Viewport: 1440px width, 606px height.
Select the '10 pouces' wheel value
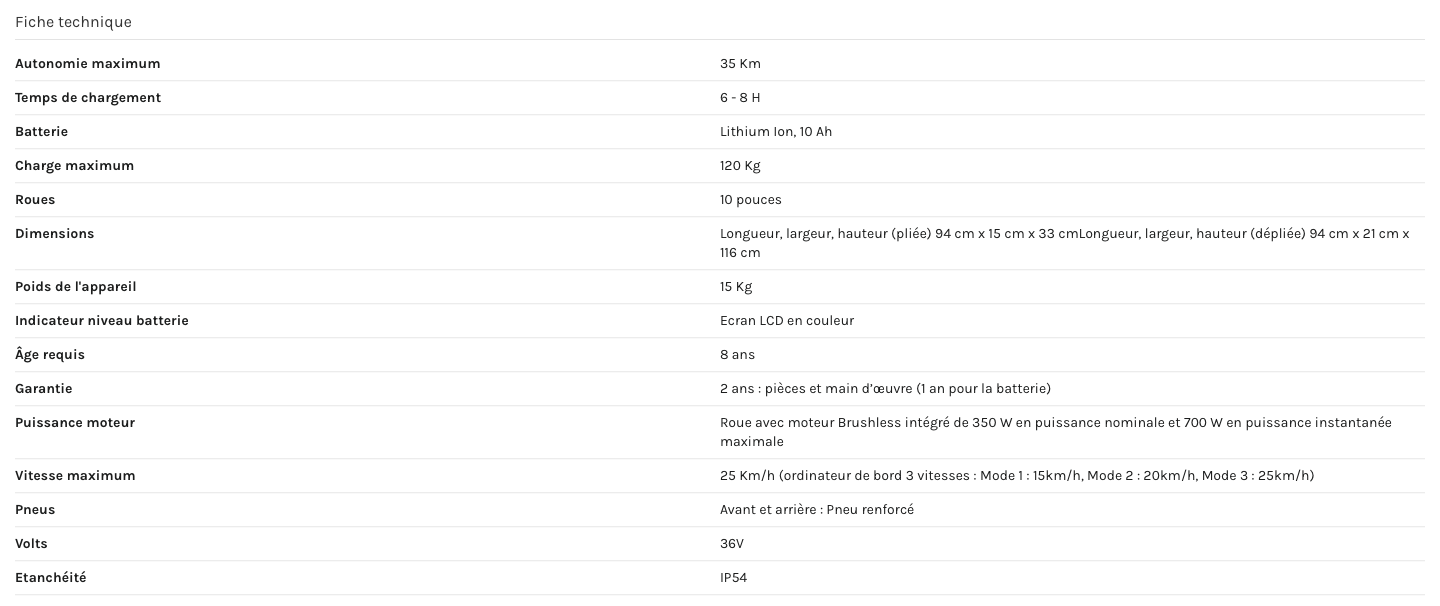[x=751, y=200]
